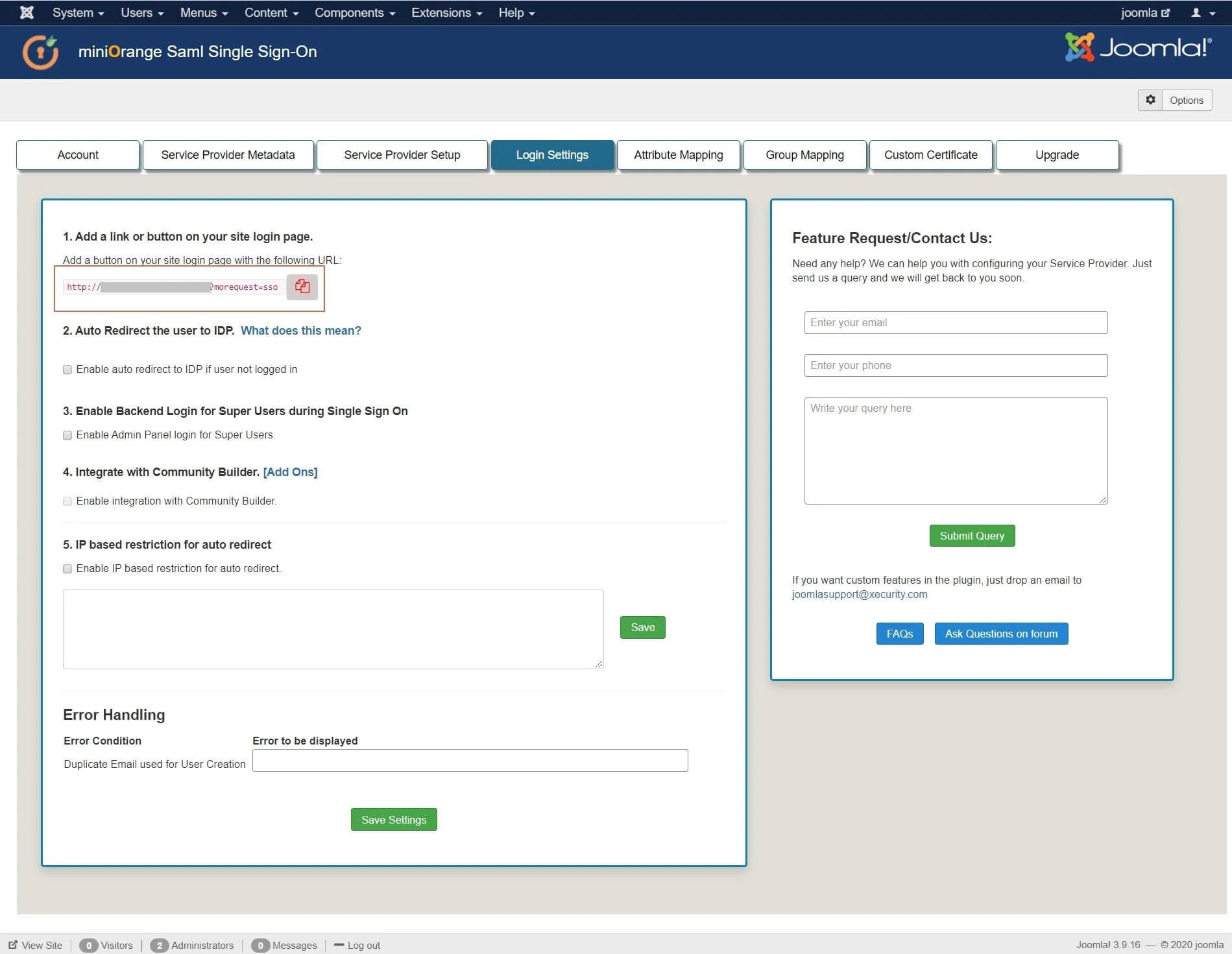1232x954 pixels.
Task: Click the miniOrange logo
Action: tap(40, 52)
